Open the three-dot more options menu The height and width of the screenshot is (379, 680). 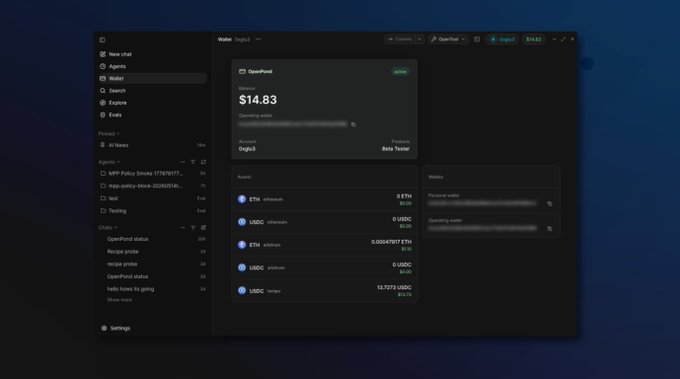(258, 39)
